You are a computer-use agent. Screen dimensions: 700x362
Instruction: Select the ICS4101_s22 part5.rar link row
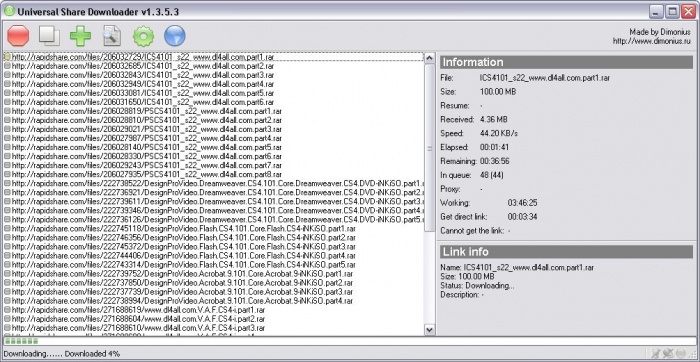213,93
